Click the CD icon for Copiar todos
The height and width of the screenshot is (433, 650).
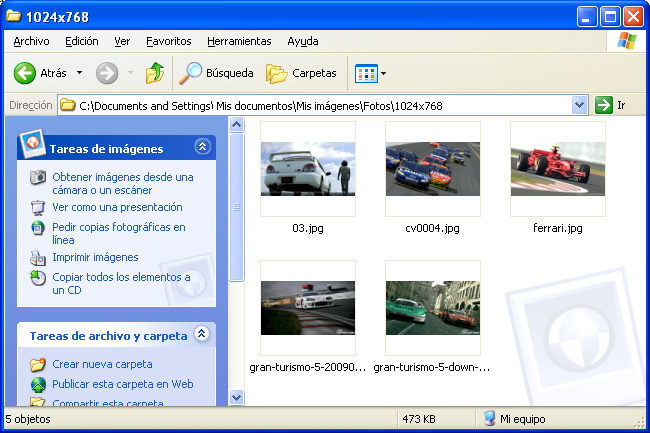(38, 278)
